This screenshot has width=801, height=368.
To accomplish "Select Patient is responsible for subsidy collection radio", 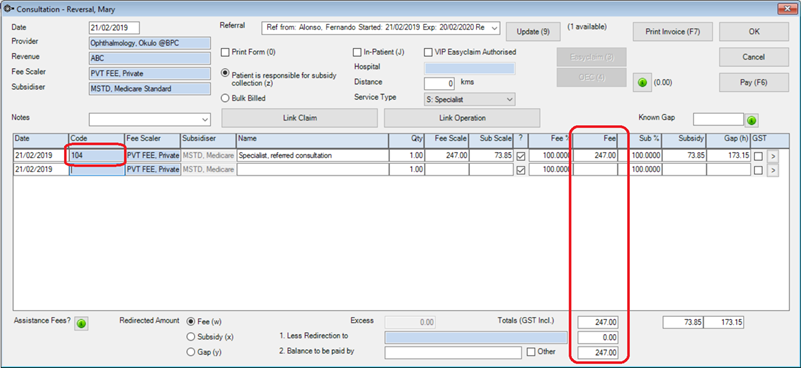I will point(225,73).
